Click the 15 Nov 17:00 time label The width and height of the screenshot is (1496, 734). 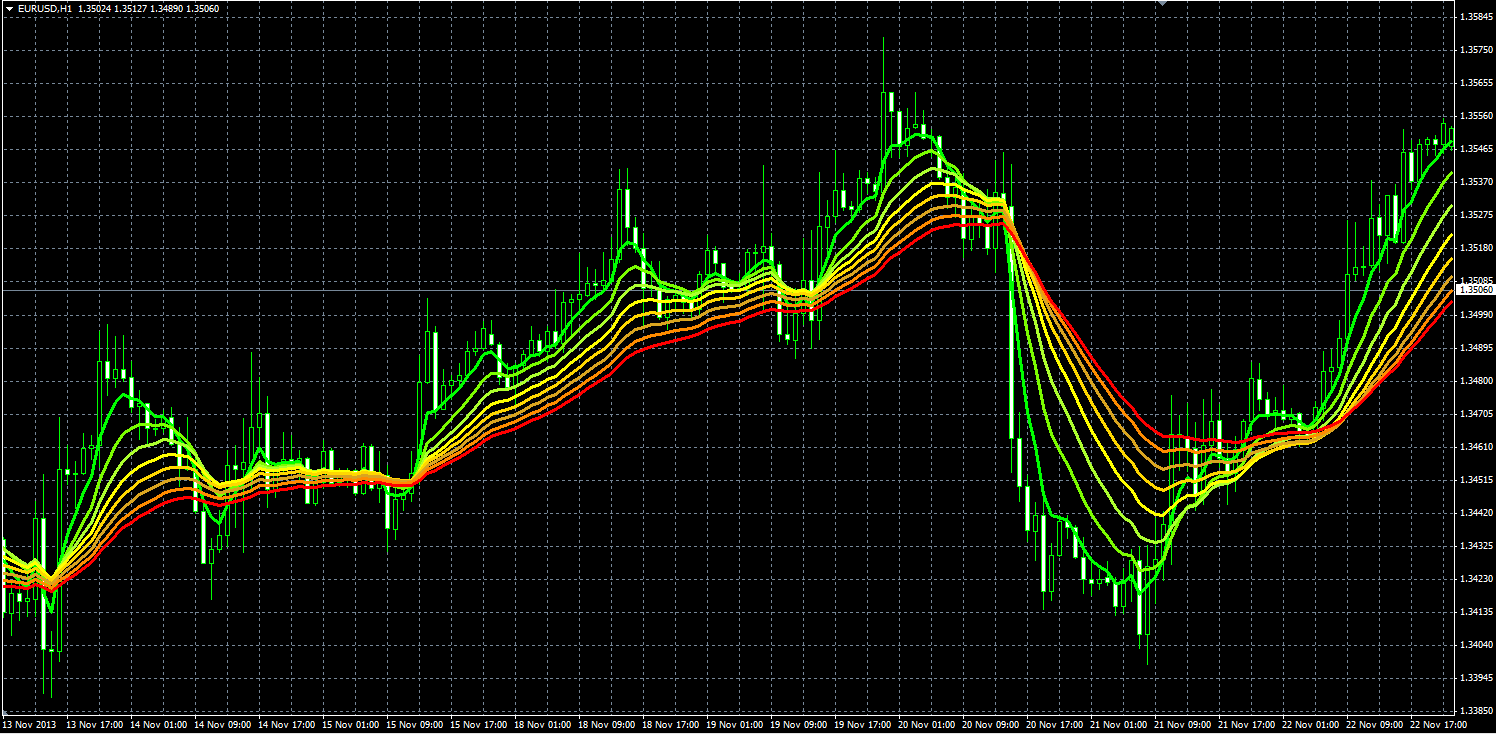pos(479,724)
